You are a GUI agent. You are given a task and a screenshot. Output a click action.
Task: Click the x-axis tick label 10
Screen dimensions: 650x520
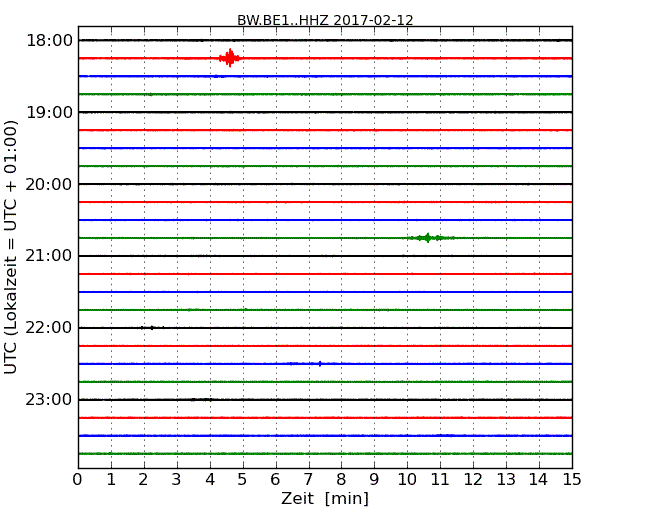click(x=407, y=480)
